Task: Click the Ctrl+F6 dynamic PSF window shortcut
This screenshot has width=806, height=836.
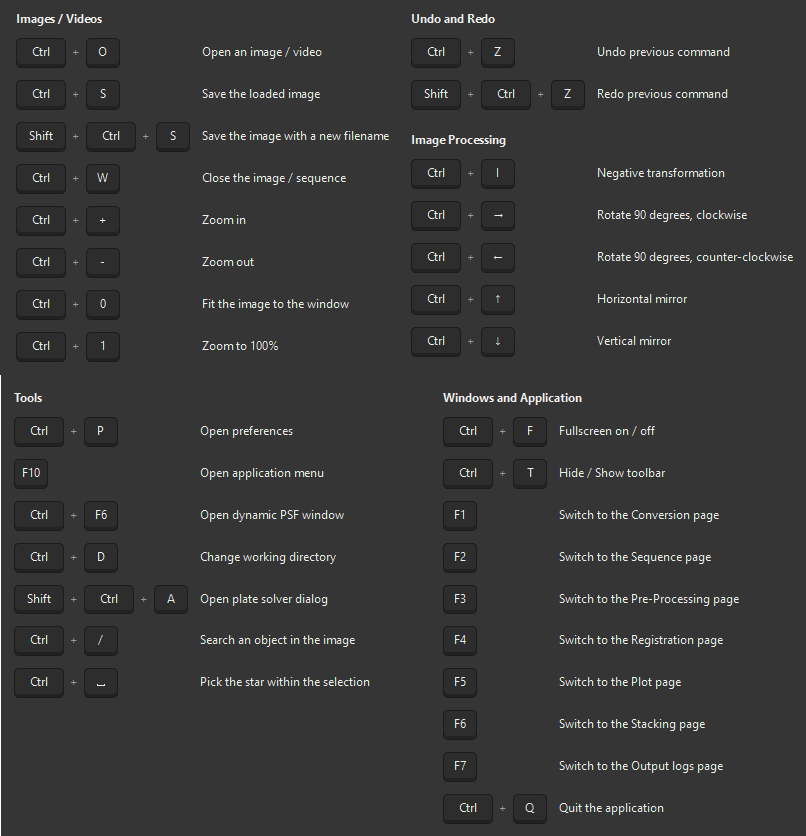Action: tap(70, 515)
